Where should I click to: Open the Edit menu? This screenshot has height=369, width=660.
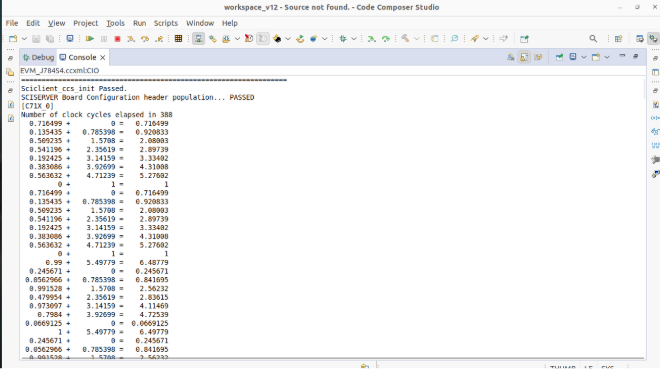pyautogui.click(x=33, y=23)
